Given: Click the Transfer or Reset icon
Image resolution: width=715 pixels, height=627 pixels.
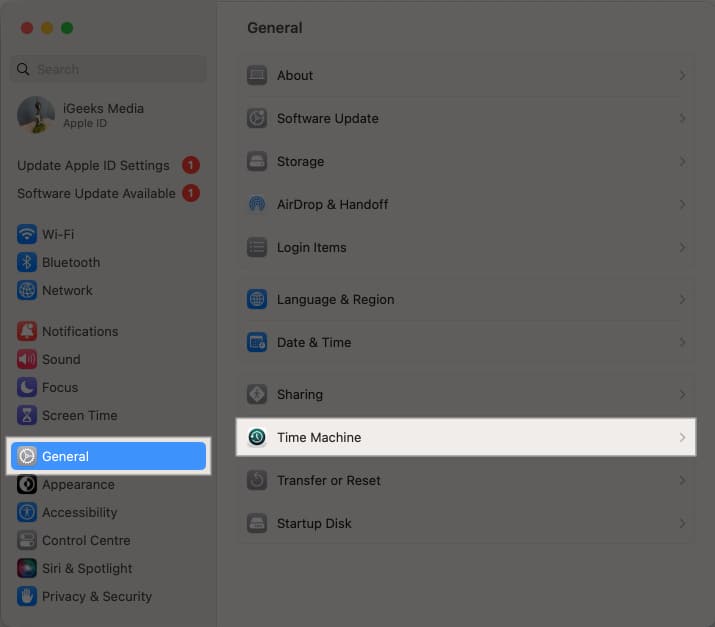Looking at the screenshot, I should pyautogui.click(x=257, y=480).
